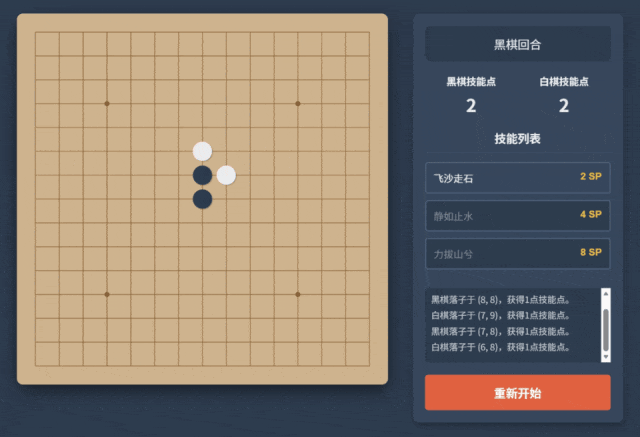Viewport: 640px width, 437px height.
Task: Click the bottom-left star point on the board
Action: coord(107,294)
